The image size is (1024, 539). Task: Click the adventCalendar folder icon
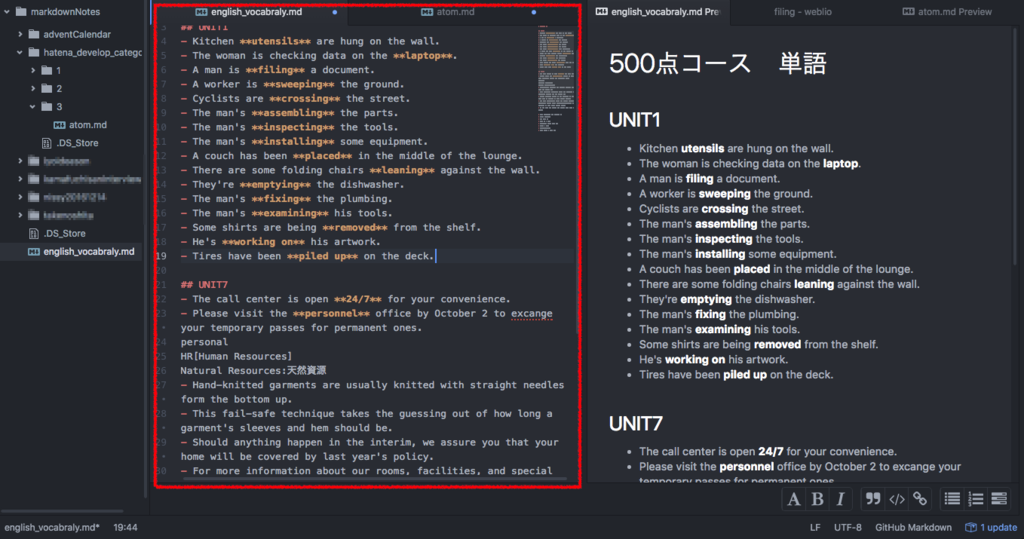click(34, 34)
